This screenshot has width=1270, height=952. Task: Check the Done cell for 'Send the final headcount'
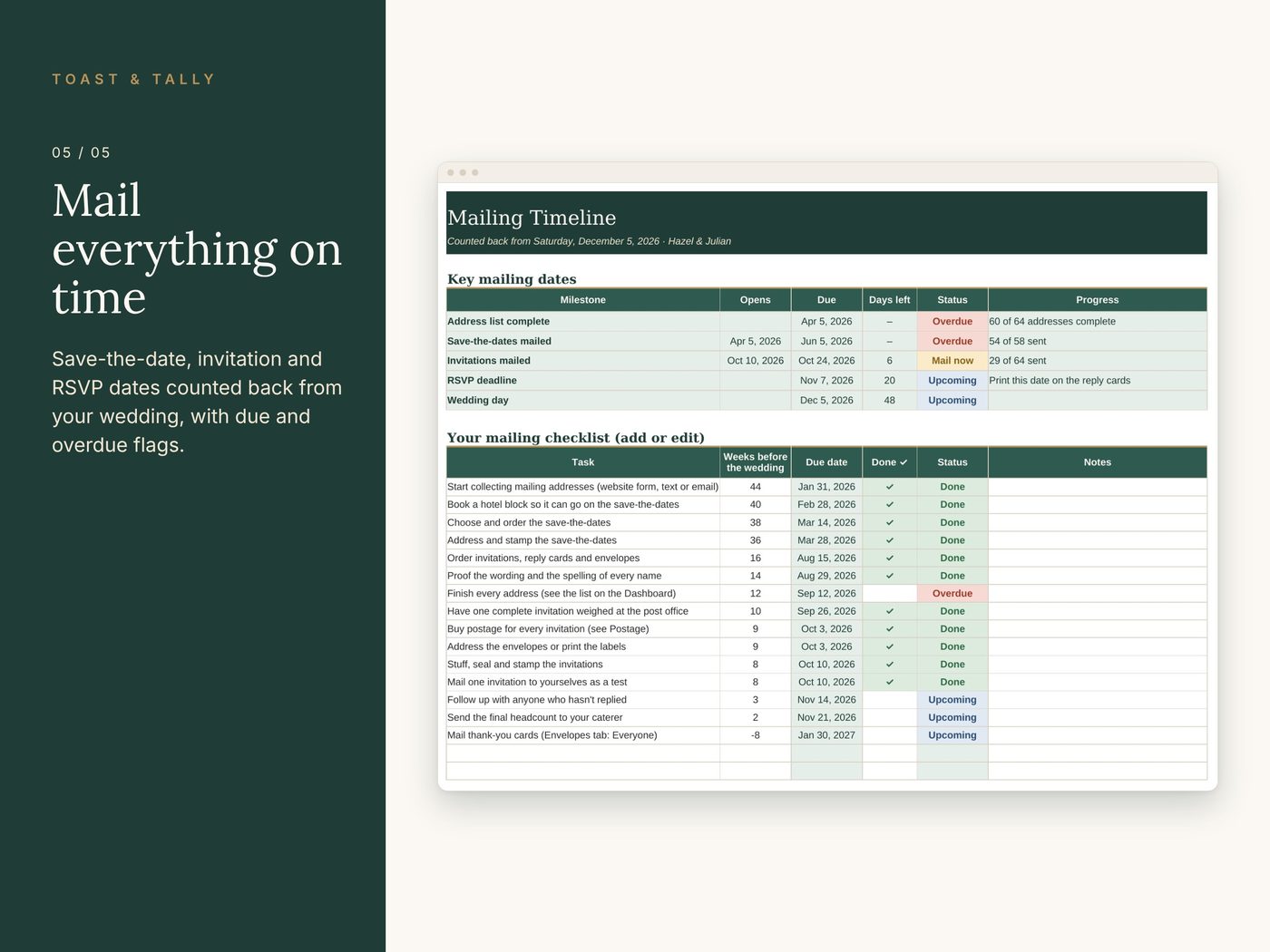(x=889, y=718)
